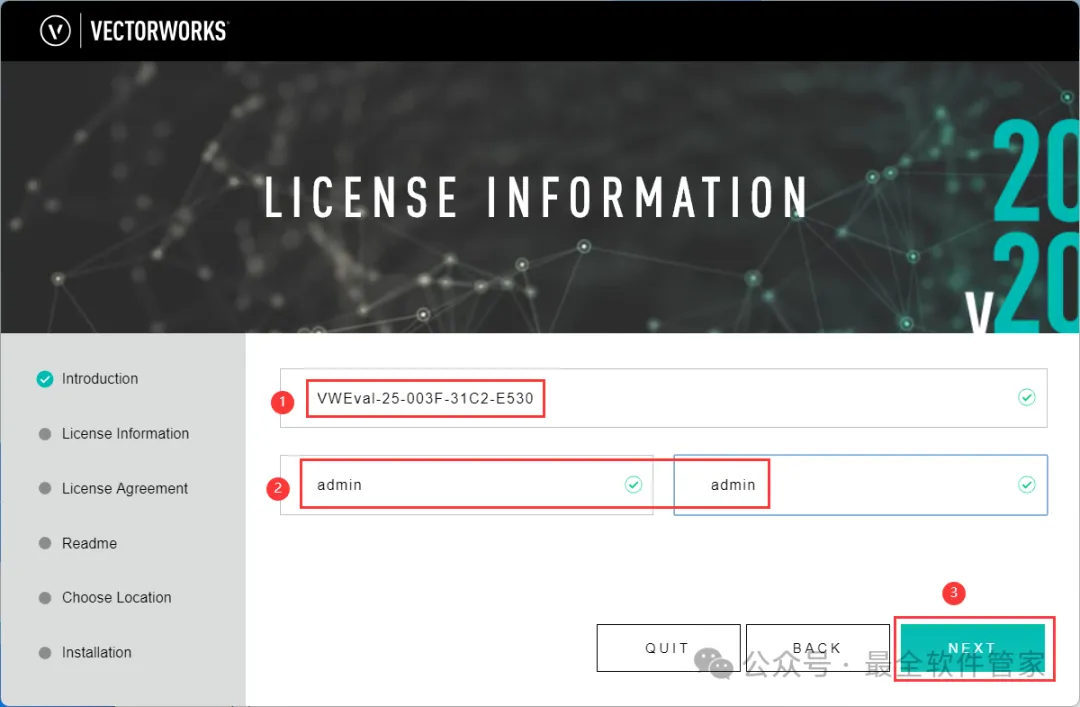This screenshot has width=1080, height=707.
Task: Click the LICENSE INFORMATION heading text
Action: coord(536,197)
